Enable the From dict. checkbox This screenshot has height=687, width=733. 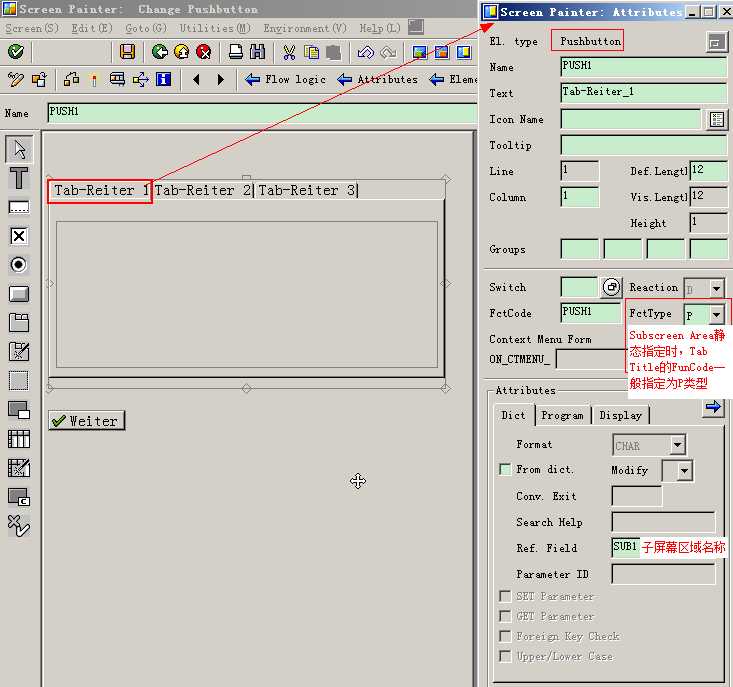(x=505, y=470)
